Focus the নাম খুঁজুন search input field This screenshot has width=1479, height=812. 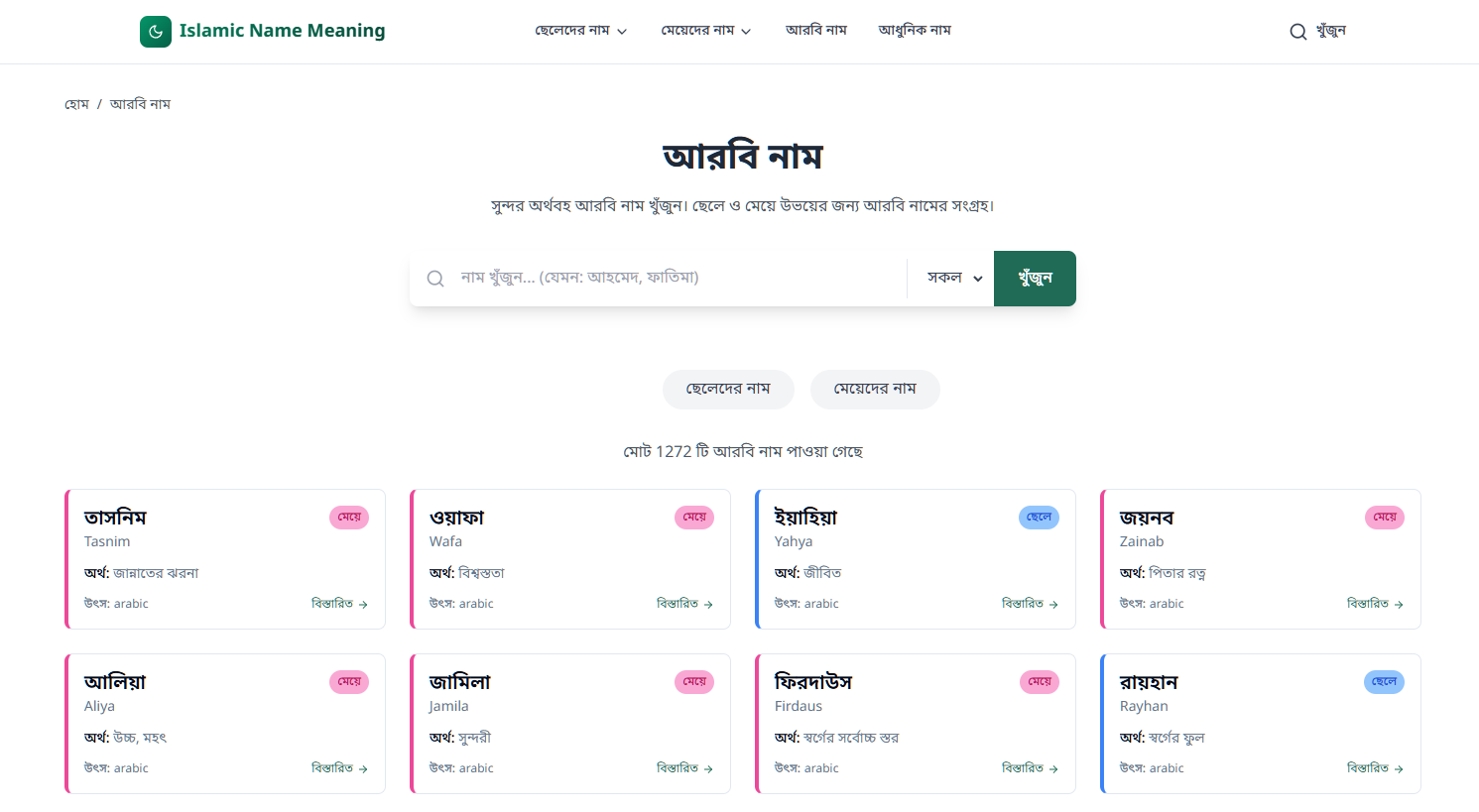click(x=675, y=279)
